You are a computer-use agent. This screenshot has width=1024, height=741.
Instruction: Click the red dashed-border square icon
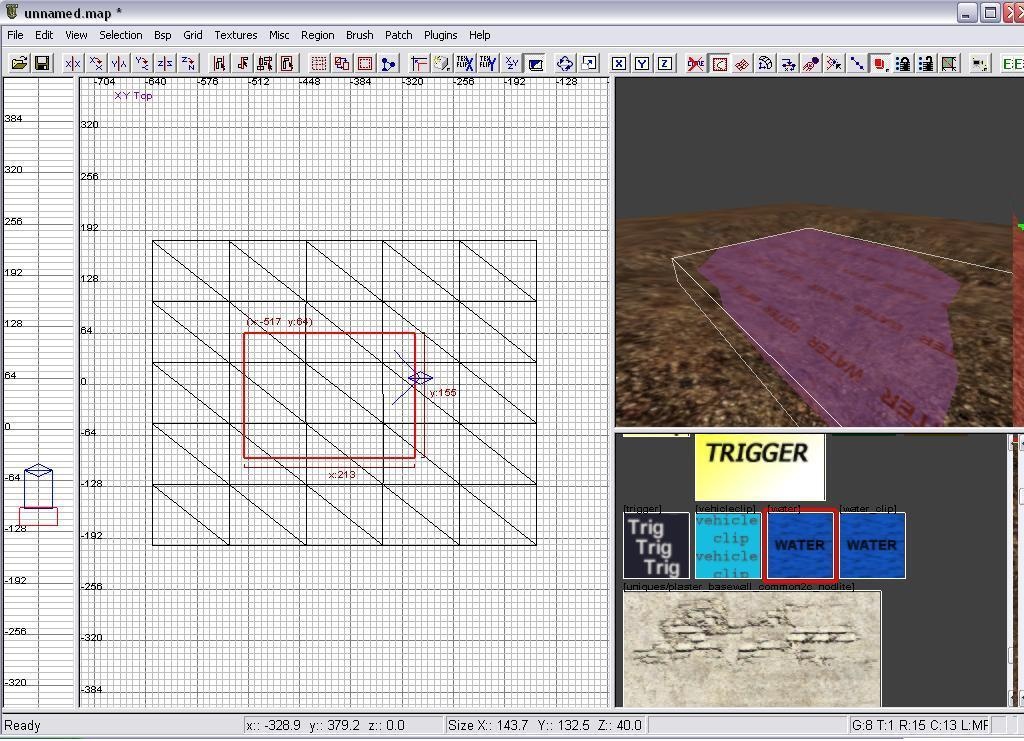(x=365, y=63)
